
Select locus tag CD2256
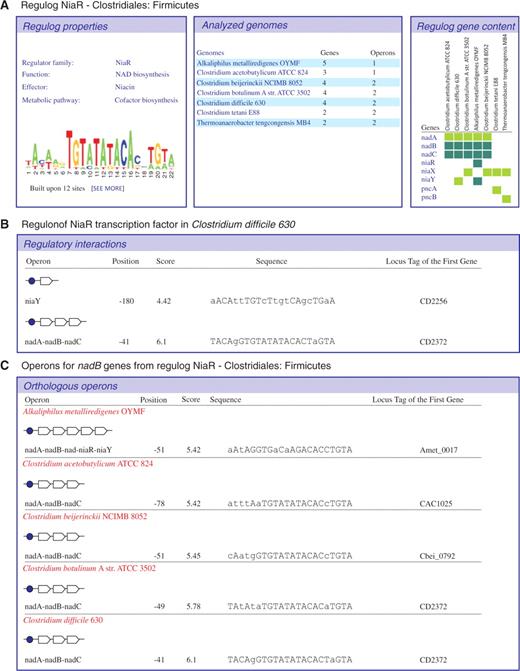[433, 301]
